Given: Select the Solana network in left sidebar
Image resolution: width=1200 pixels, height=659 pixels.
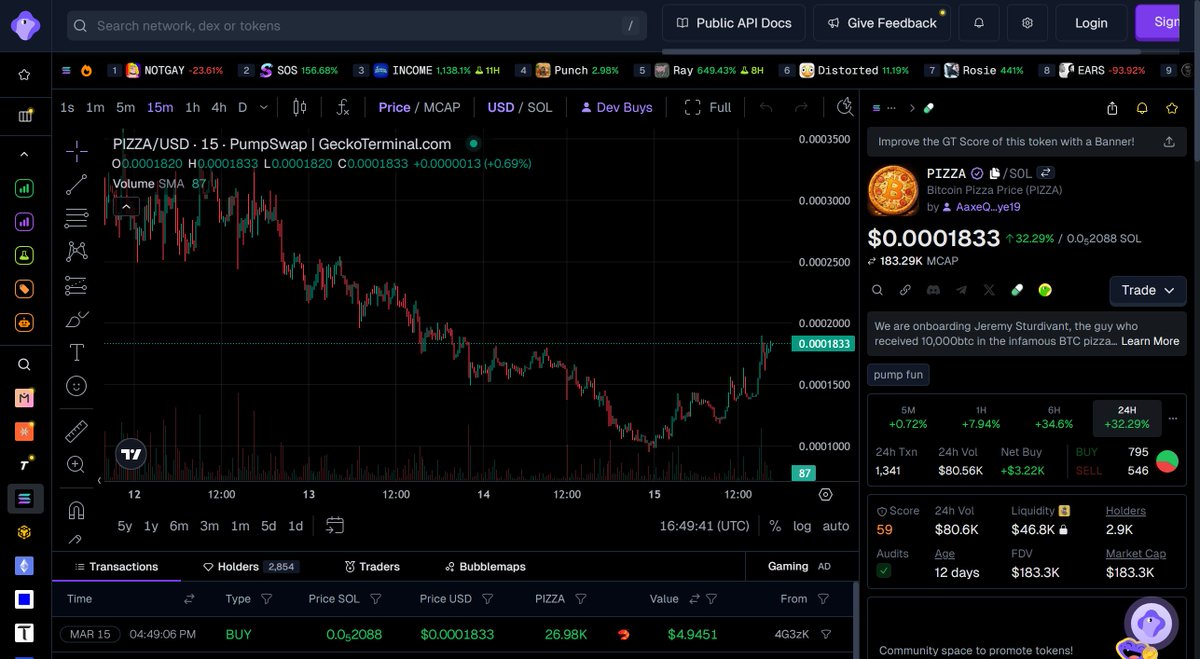Looking at the screenshot, I should click(24, 498).
